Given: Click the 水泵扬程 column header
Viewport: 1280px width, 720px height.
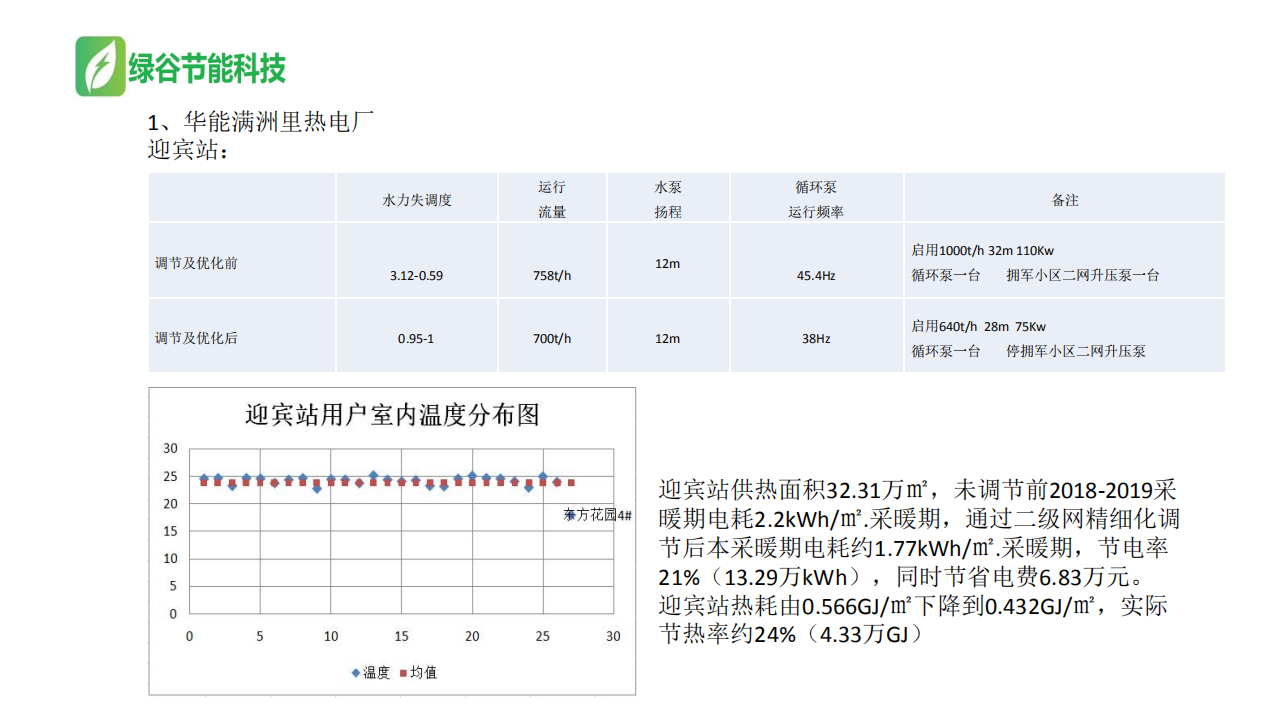Looking at the screenshot, I should [x=668, y=199].
